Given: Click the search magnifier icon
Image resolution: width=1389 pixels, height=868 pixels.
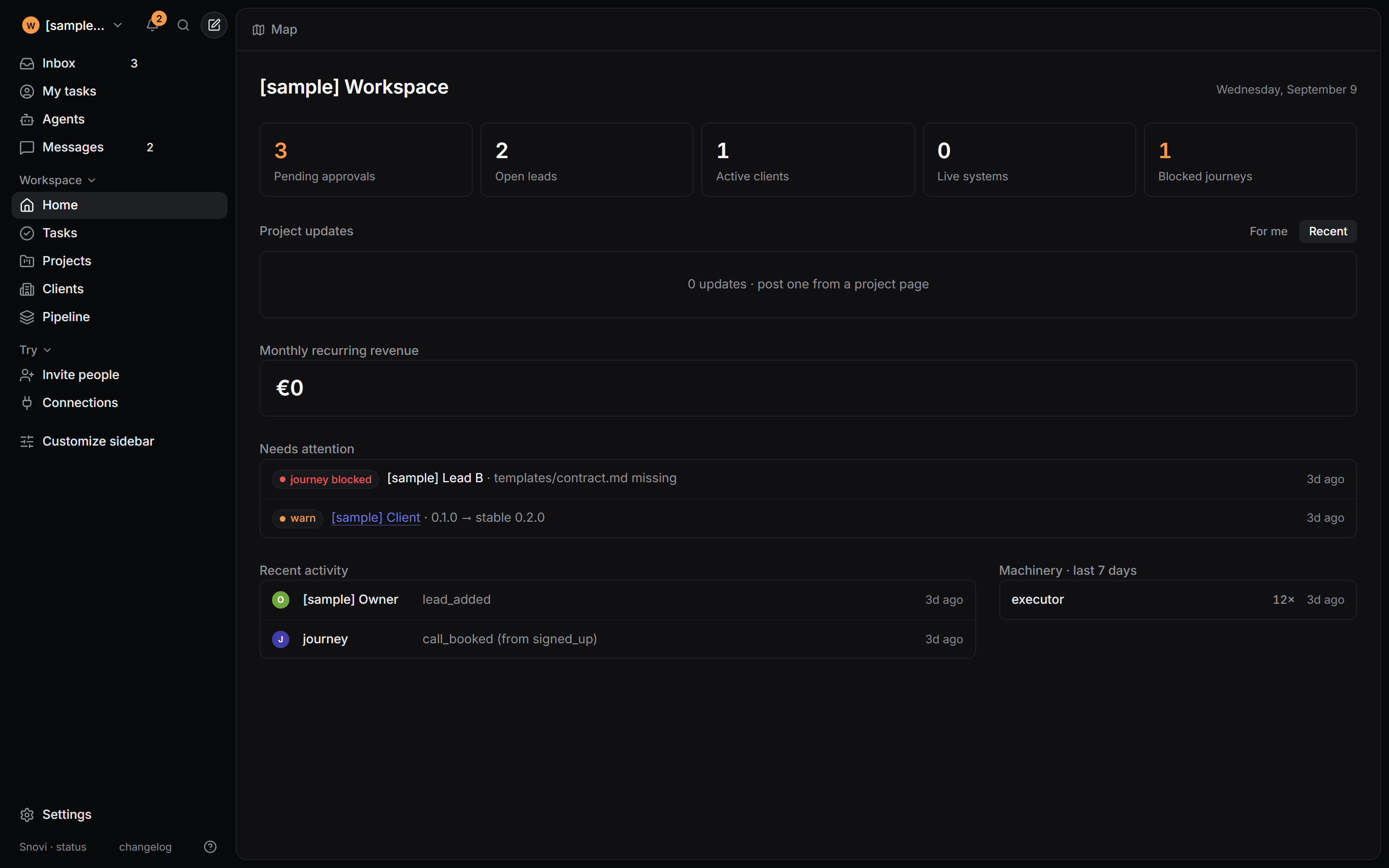Looking at the screenshot, I should tap(183, 25).
